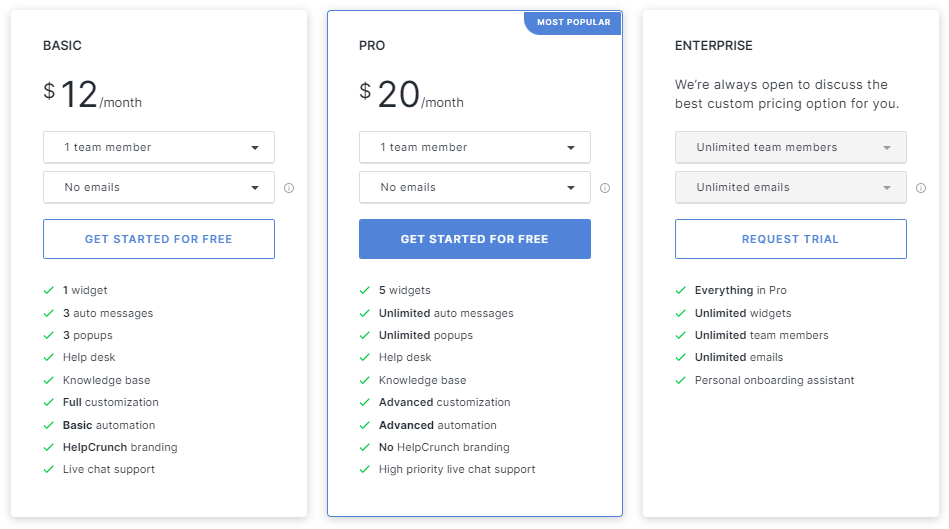Select the Enterprise plan heading

tap(714, 45)
